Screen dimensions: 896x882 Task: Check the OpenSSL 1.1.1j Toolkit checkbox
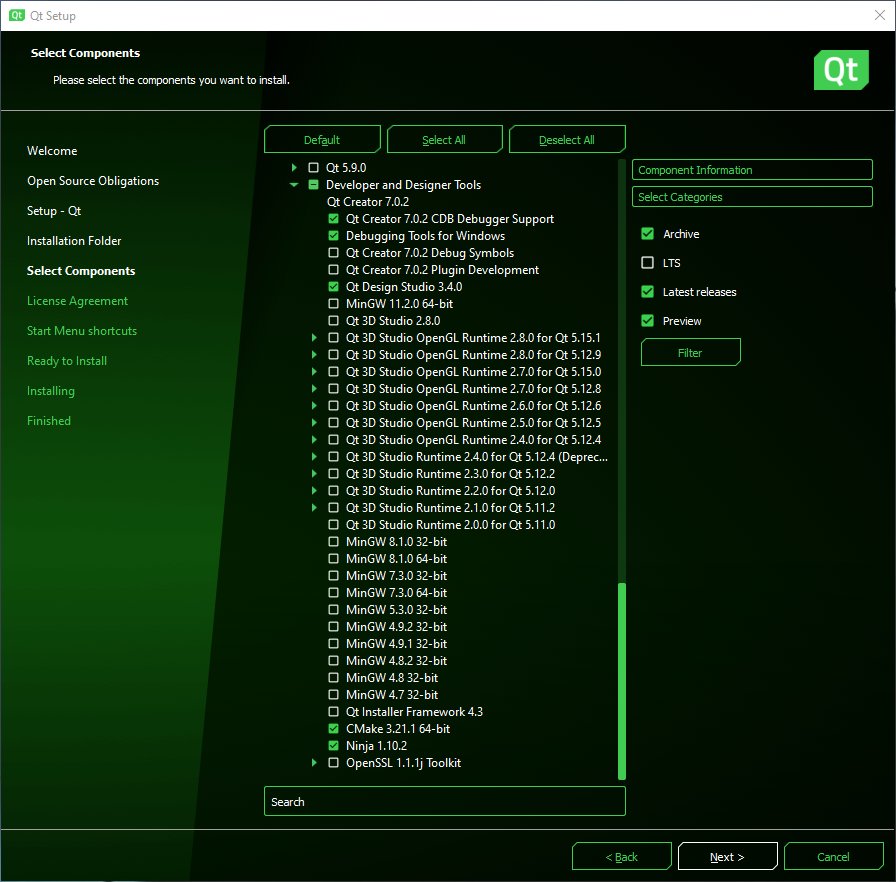pos(334,763)
